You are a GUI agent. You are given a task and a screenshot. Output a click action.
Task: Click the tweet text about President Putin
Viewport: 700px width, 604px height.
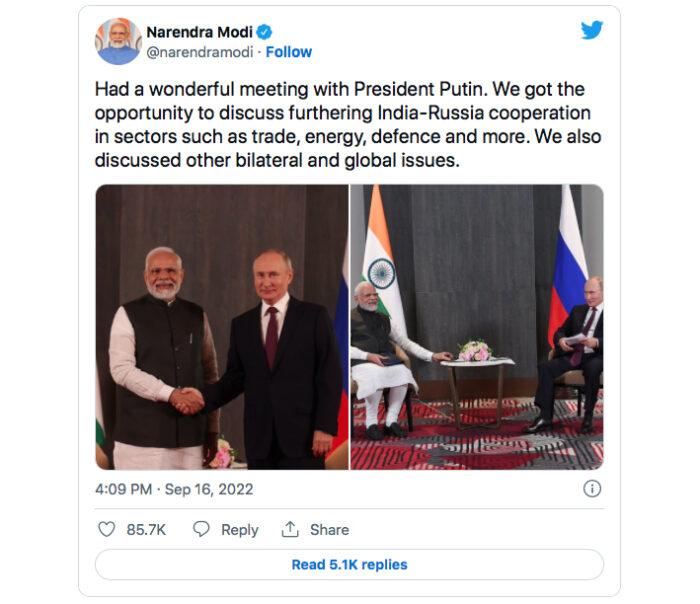[348, 125]
